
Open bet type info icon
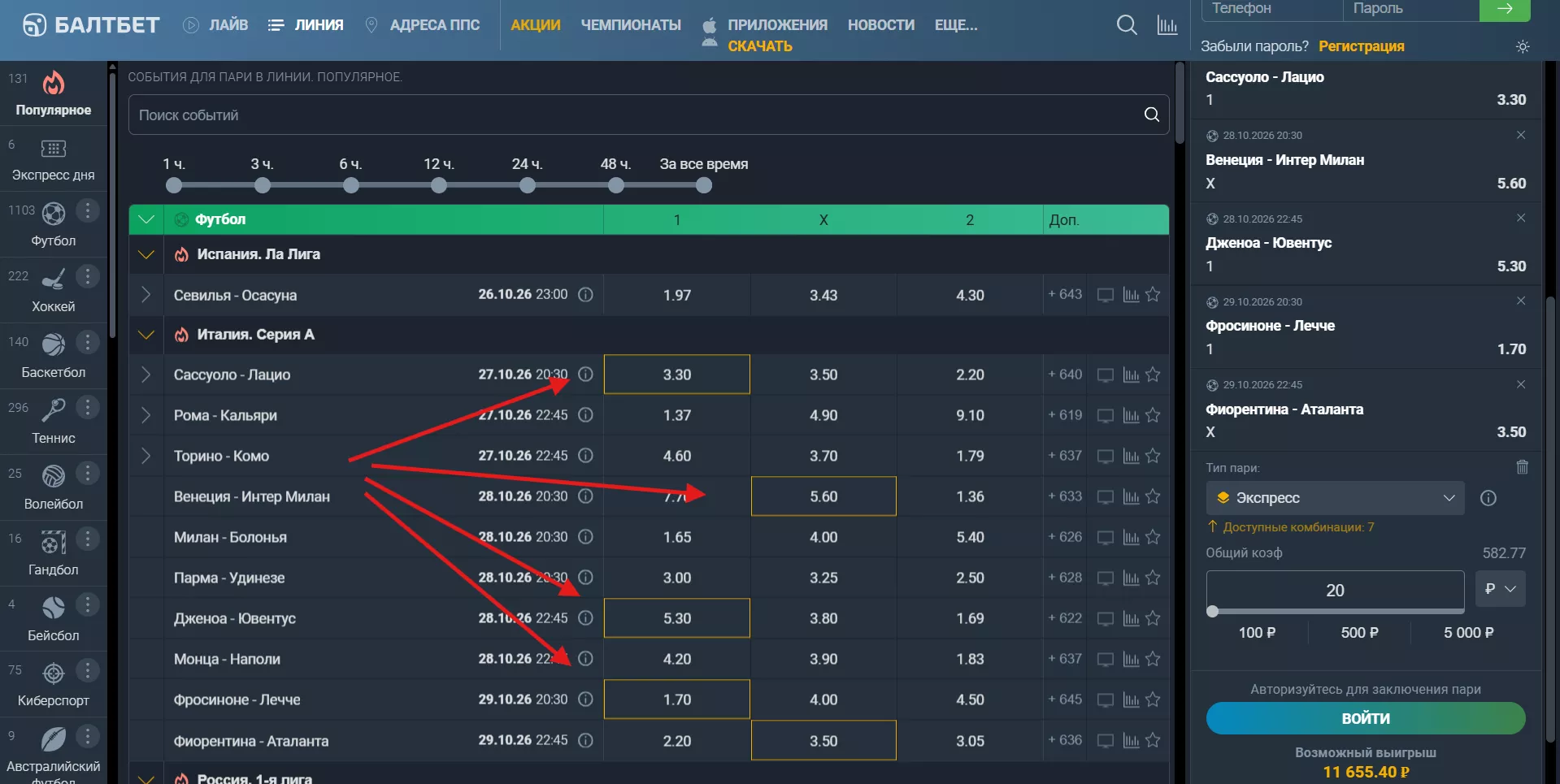1488,498
